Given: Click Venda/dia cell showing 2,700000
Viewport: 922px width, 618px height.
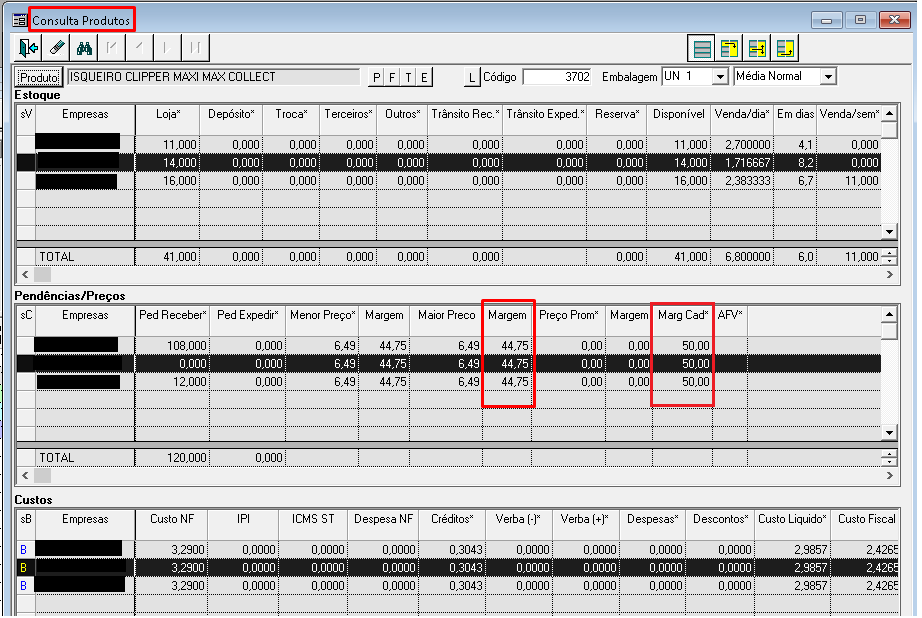Looking at the screenshot, I should pos(741,145).
